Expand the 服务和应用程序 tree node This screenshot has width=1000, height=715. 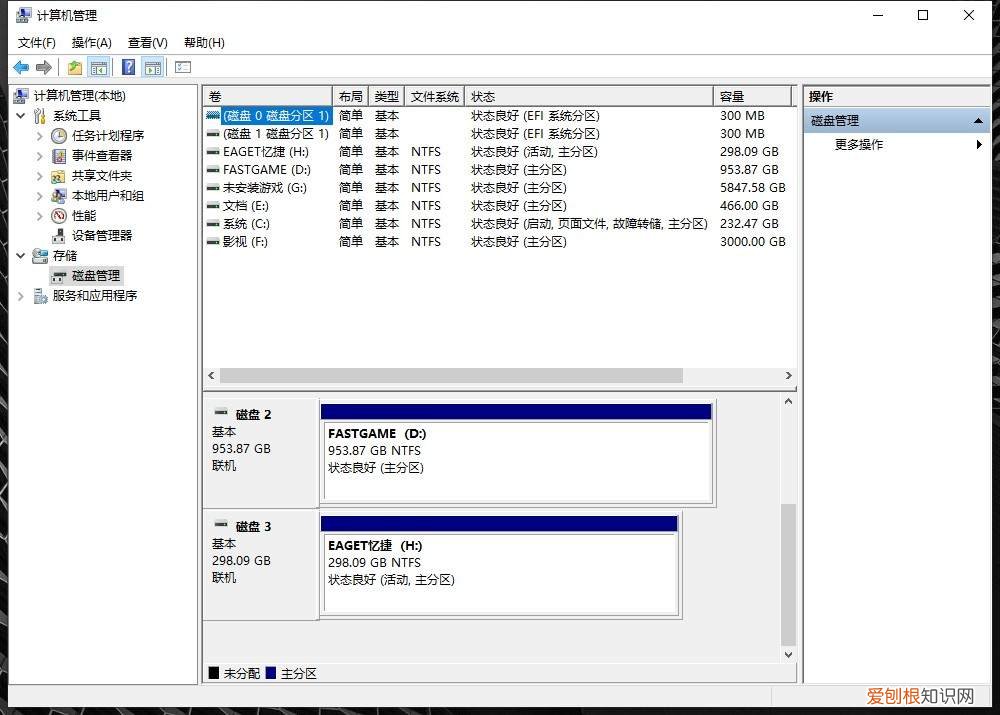[x=21, y=296]
